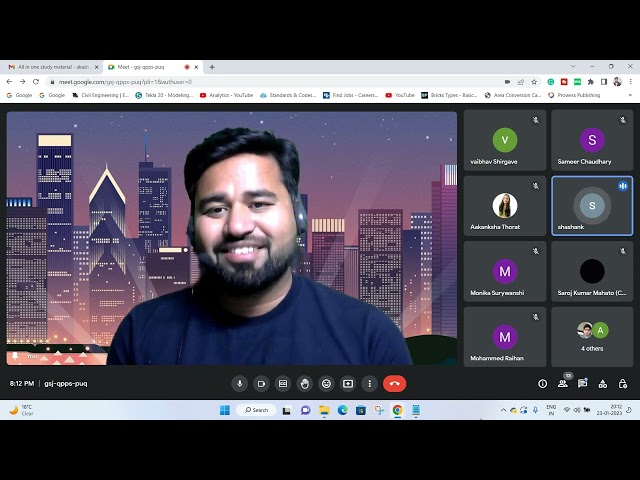Switch to Gmail study material tab
This screenshot has height=480, width=640.
coord(51,67)
